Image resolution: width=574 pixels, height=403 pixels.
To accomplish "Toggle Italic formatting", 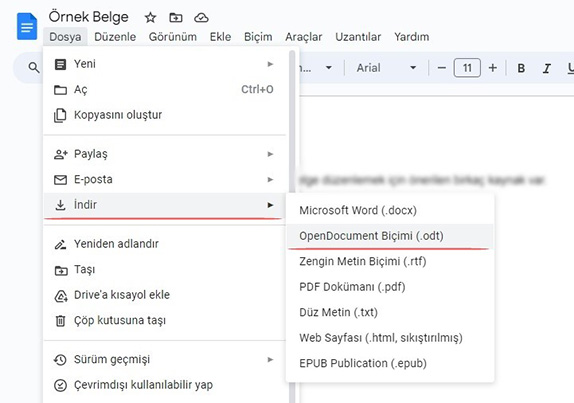I will click(547, 68).
